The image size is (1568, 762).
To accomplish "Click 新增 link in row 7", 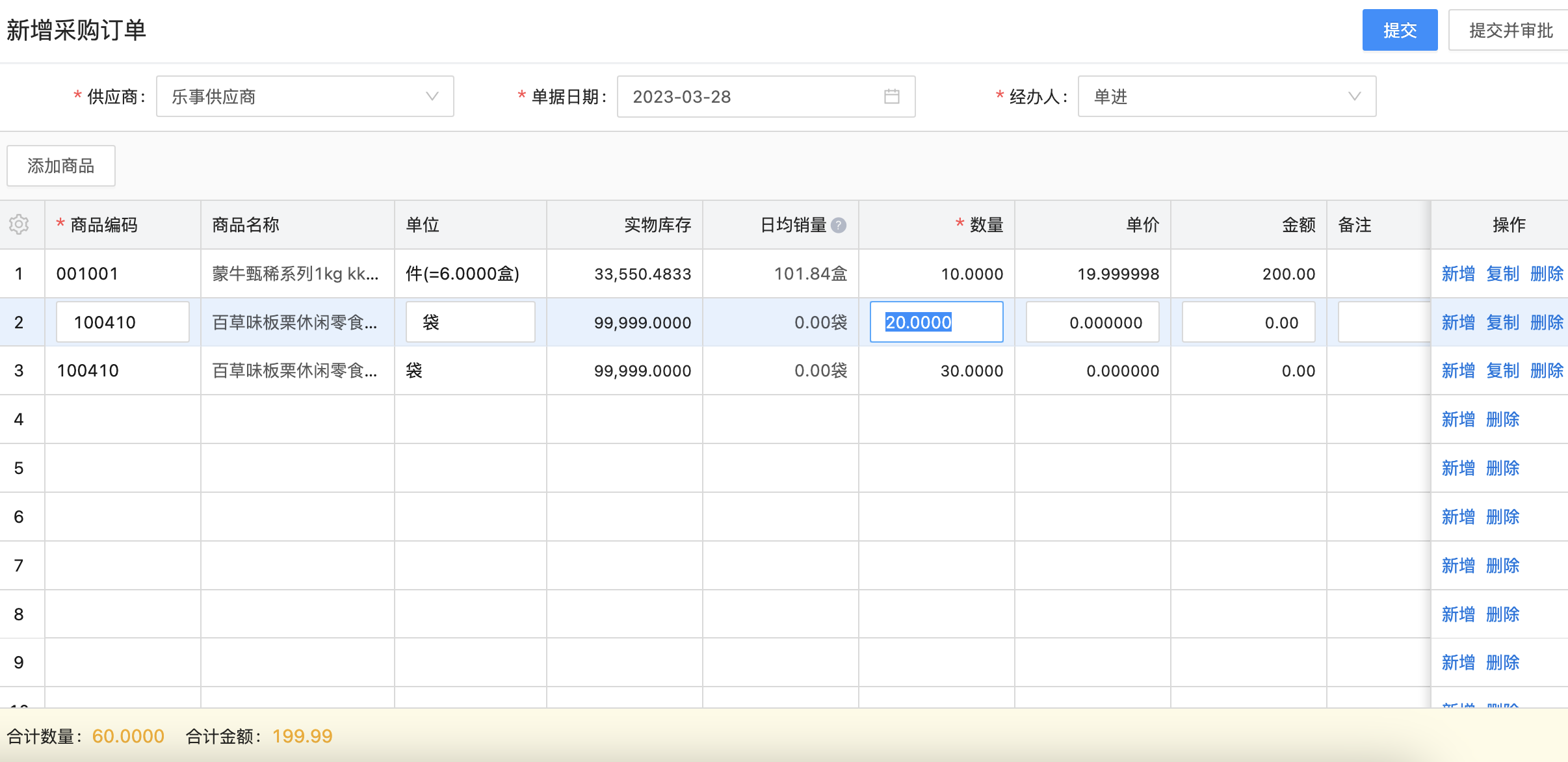I will click(x=1458, y=566).
